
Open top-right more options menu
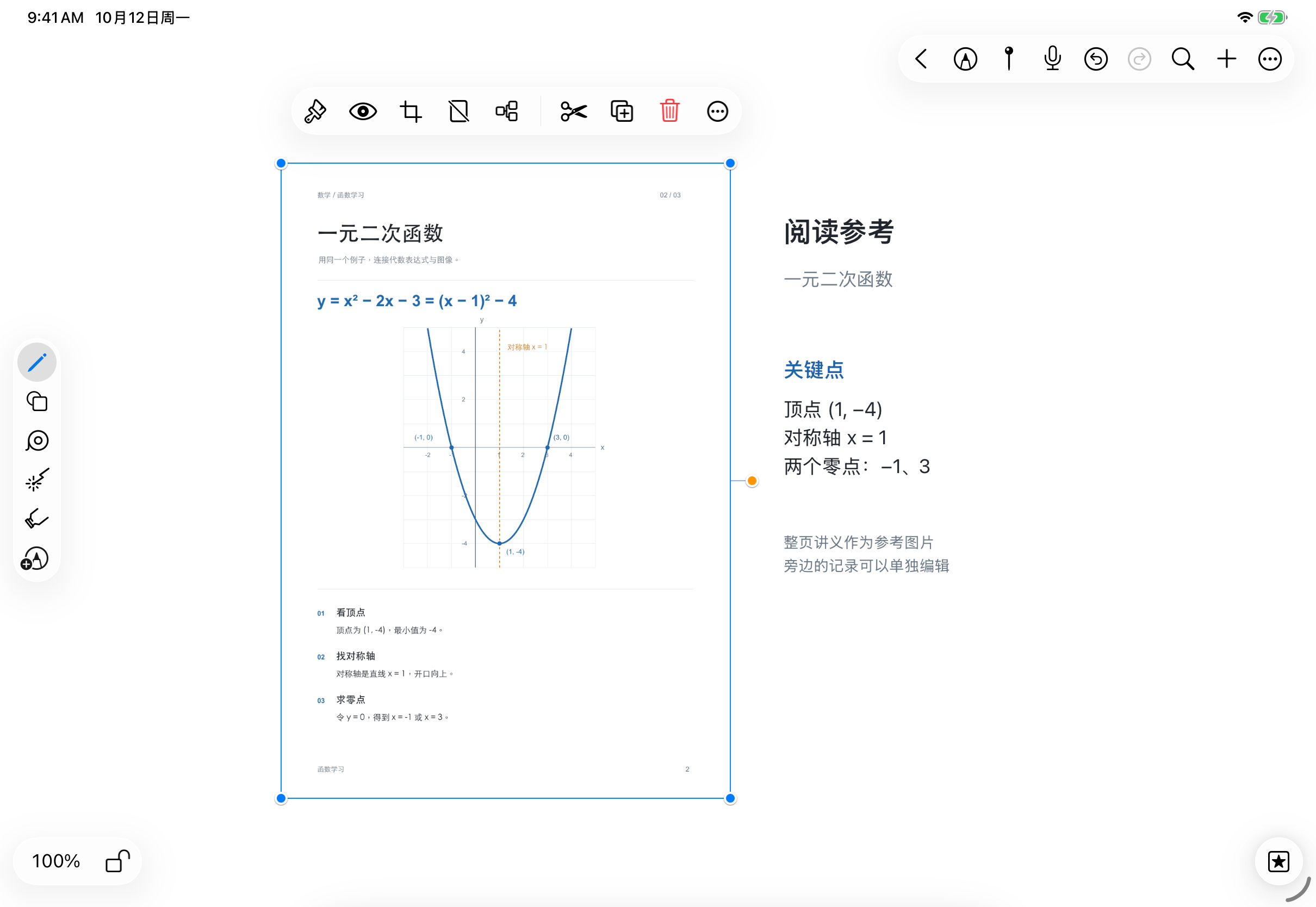[1270, 59]
